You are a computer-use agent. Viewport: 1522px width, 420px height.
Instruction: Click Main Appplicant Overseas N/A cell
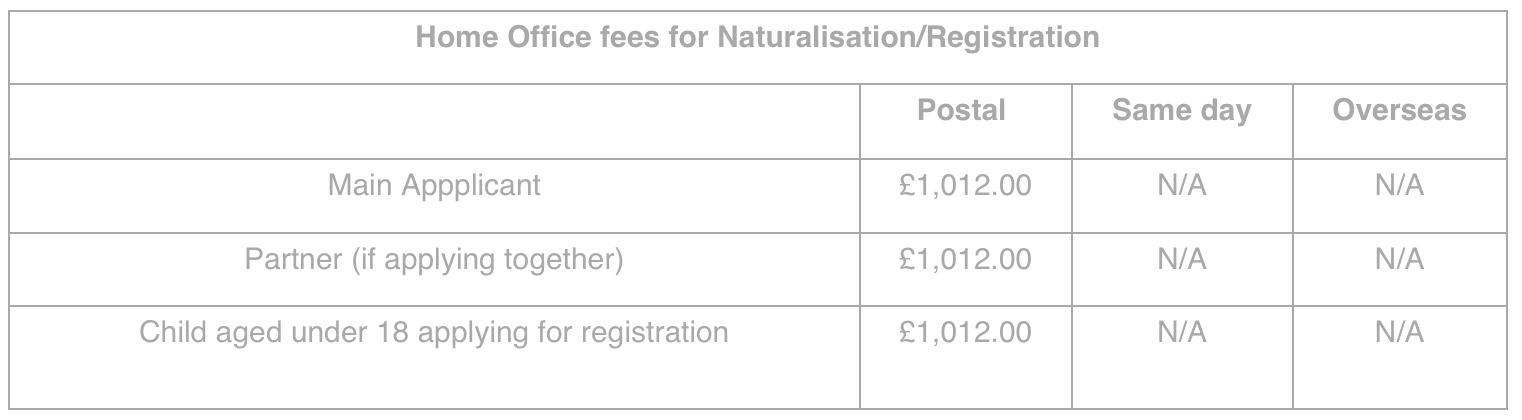(x=1399, y=186)
